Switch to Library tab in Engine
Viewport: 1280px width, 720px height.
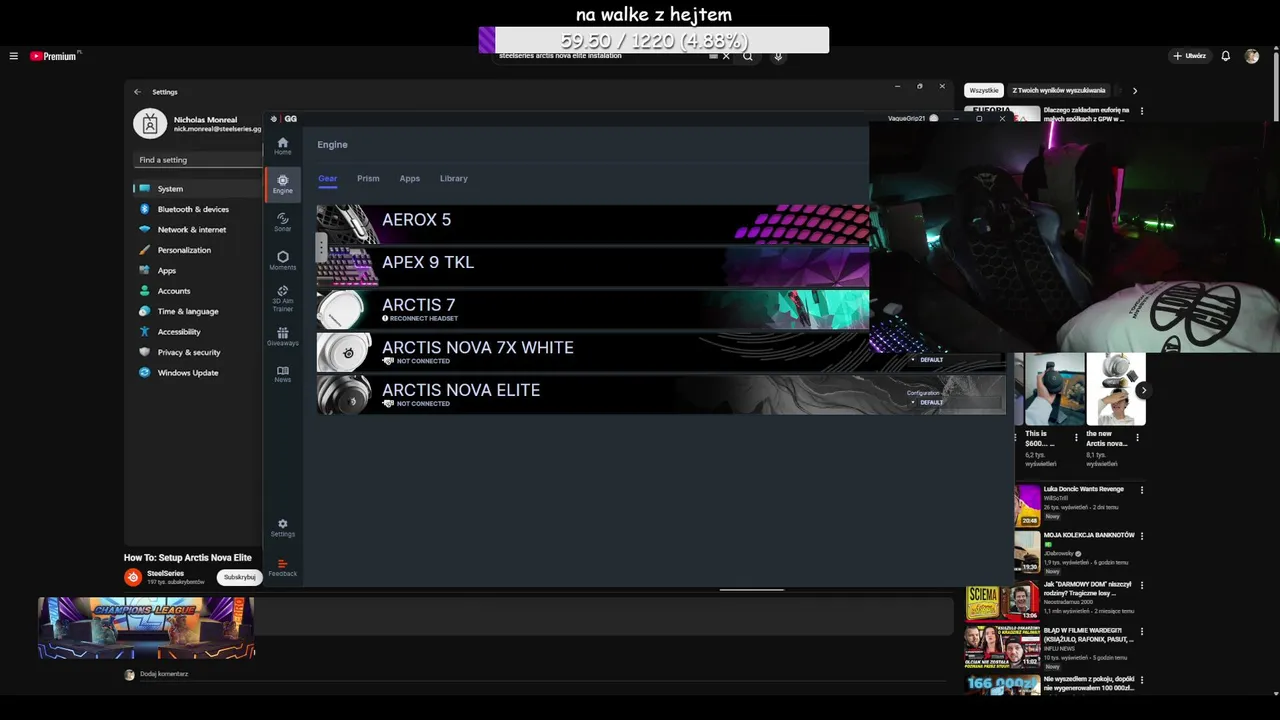[454, 179]
